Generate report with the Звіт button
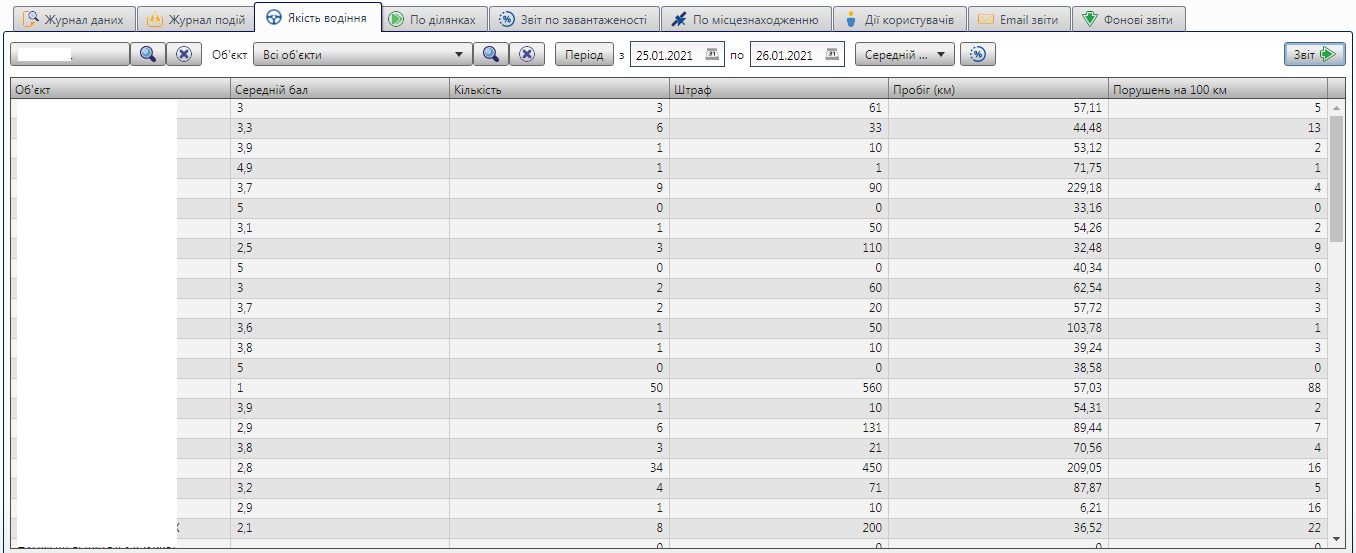The height and width of the screenshot is (553, 1356). [x=1314, y=54]
